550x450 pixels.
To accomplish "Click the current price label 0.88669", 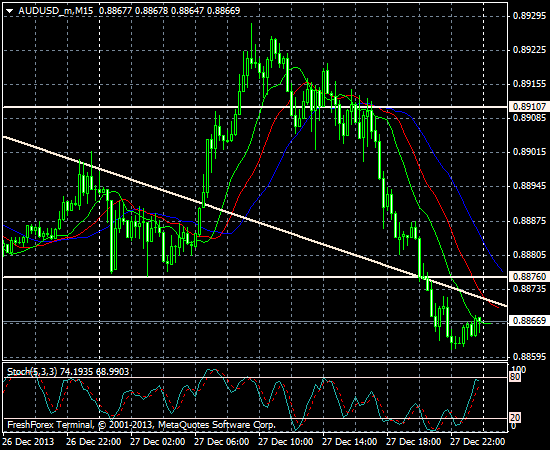I will (529, 321).
